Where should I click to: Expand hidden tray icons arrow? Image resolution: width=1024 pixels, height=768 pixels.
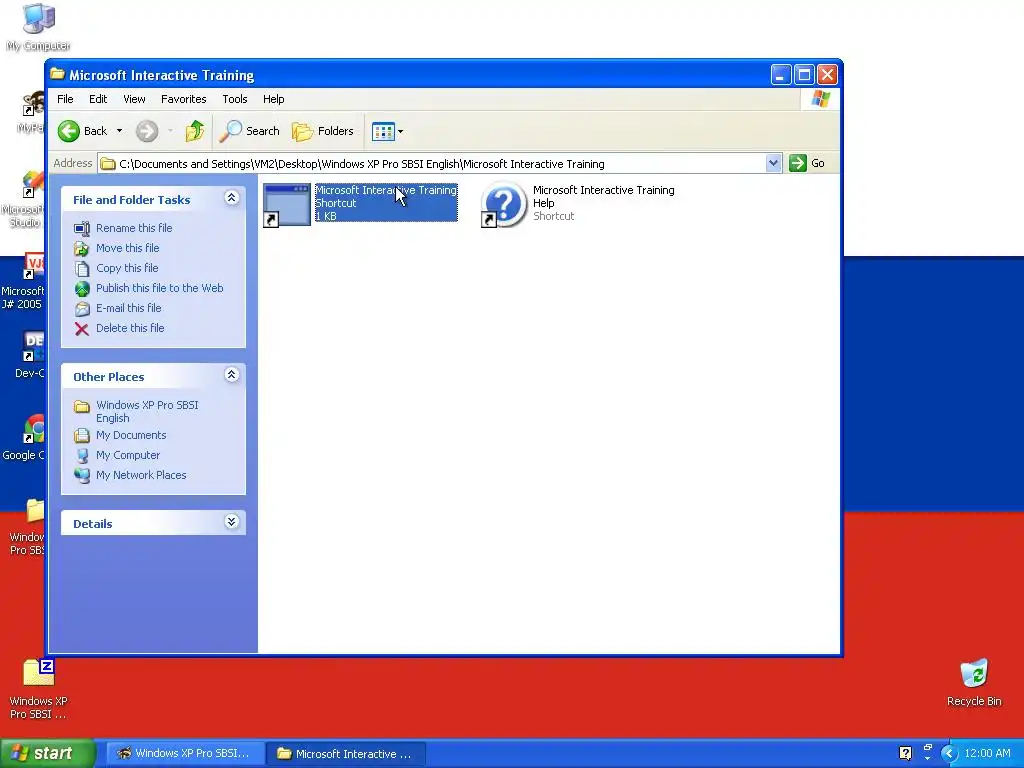pos(949,754)
